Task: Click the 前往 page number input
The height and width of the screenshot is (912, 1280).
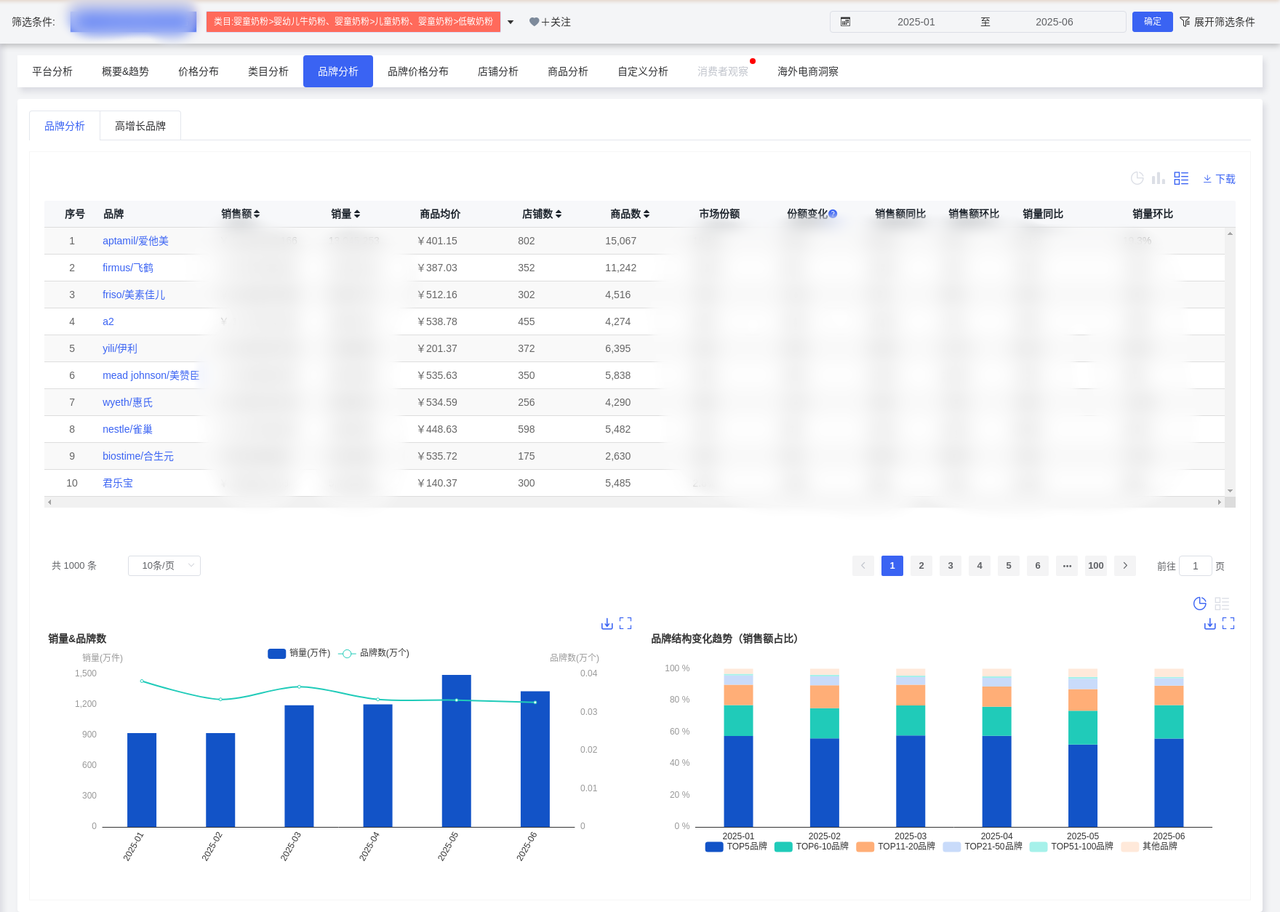Action: coord(1195,566)
